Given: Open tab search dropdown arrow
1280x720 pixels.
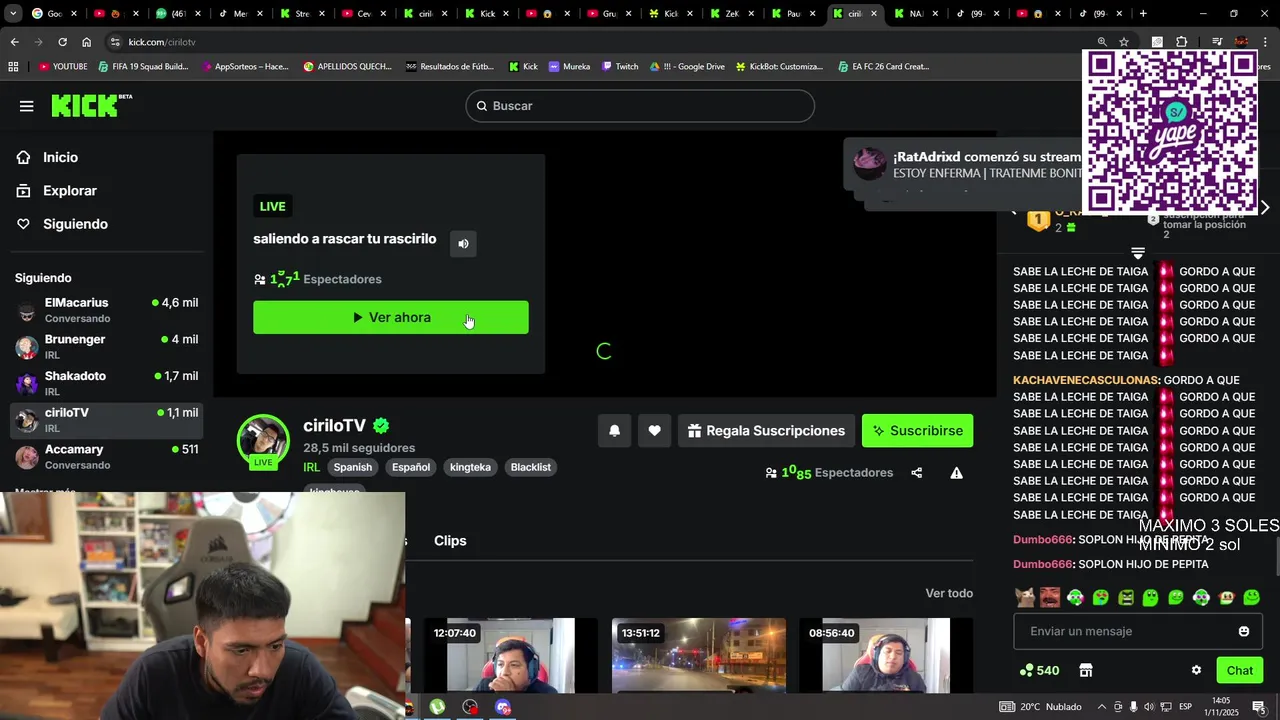Looking at the screenshot, I should point(13,14).
